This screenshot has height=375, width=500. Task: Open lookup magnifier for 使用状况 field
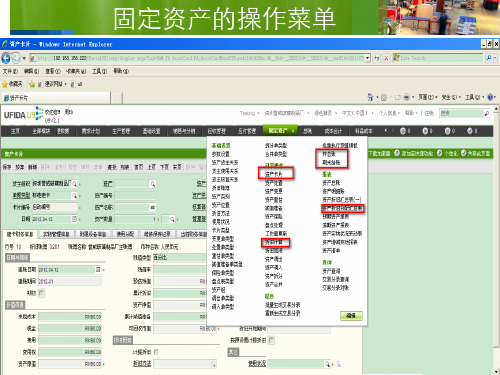coord(327,364)
